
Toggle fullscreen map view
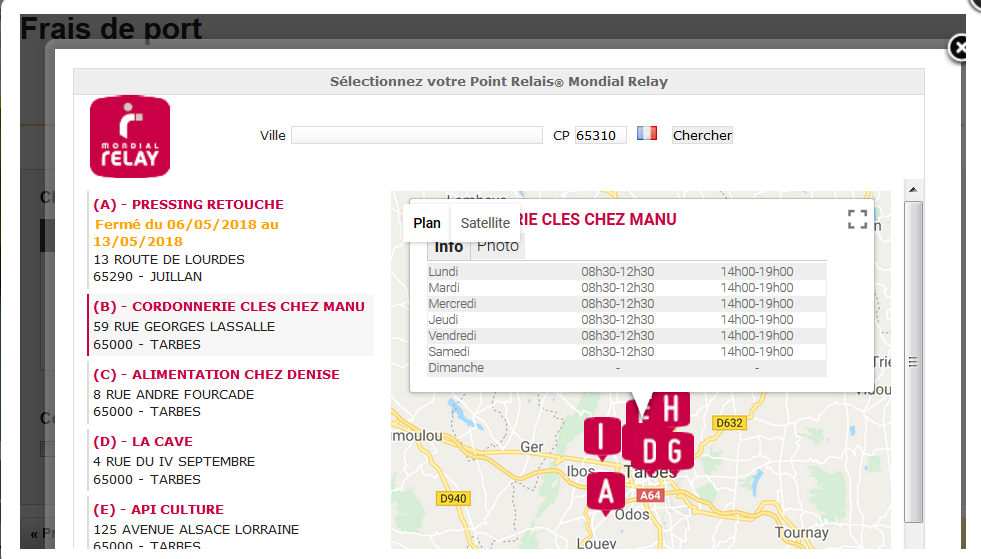click(x=857, y=219)
